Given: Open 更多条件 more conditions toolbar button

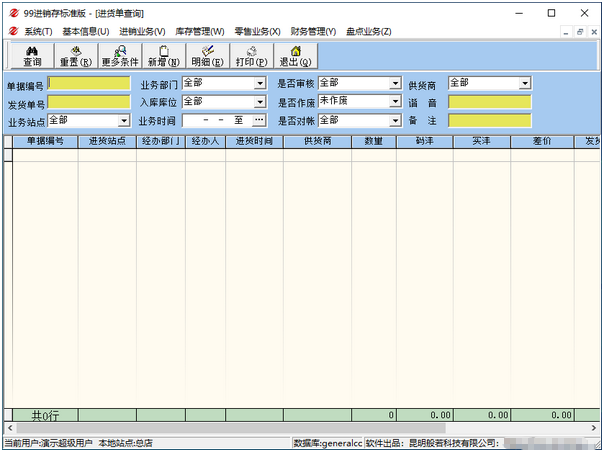Looking at the screenshot, I should [x=120, y=56].
